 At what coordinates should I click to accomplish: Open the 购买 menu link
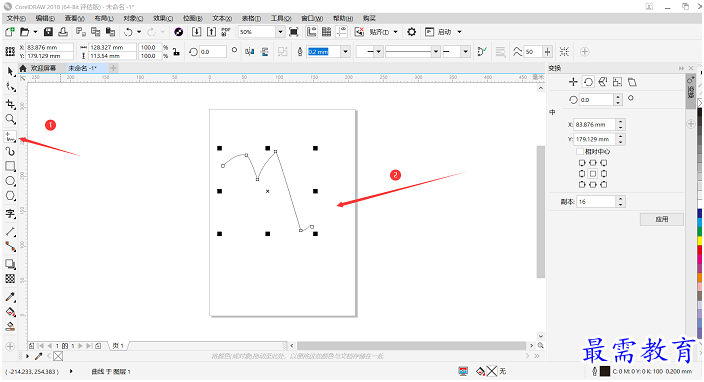tap(369, 18)
